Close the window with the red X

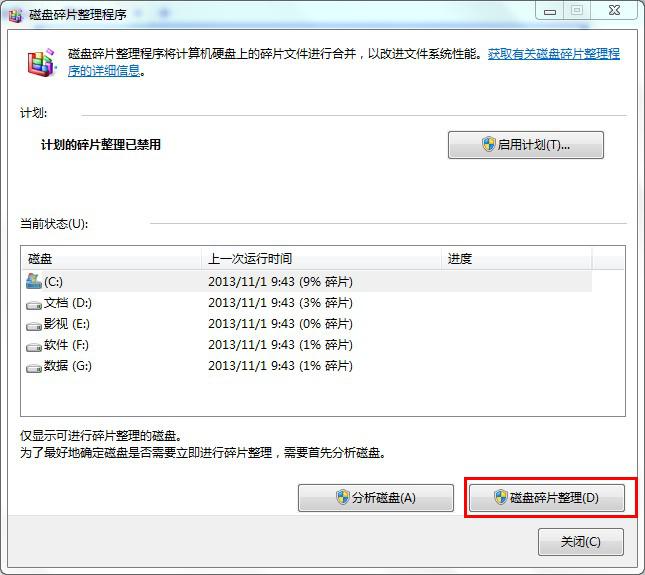pos(612,10)
